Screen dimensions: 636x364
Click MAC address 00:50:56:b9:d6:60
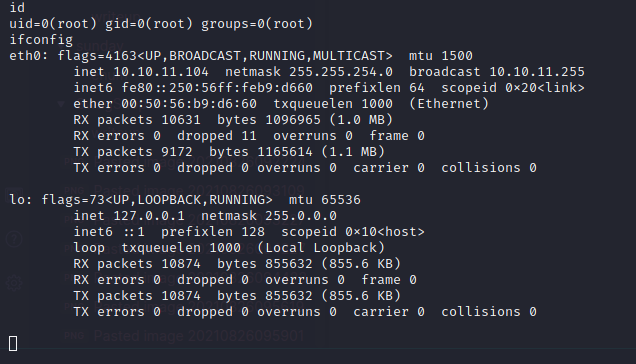coord(189,104)
